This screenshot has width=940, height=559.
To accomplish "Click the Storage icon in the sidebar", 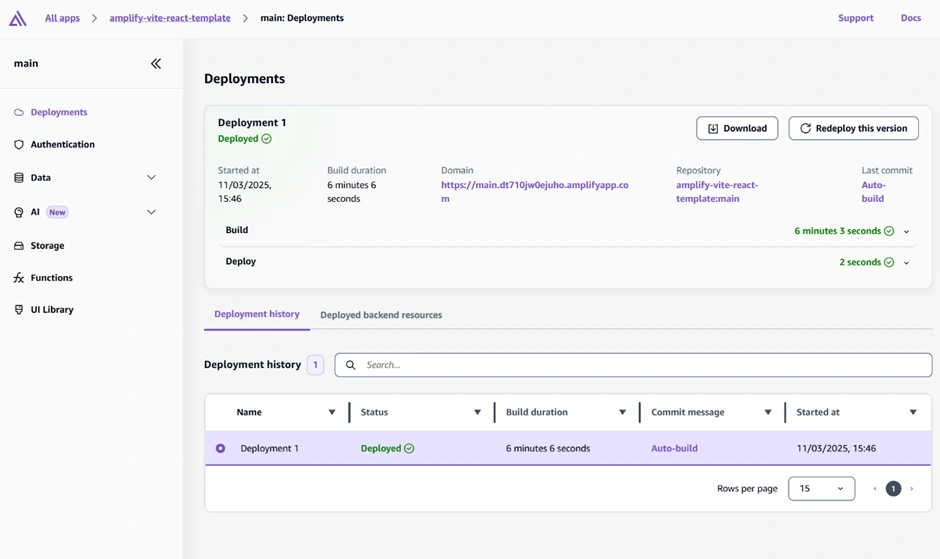I will 18,245.
